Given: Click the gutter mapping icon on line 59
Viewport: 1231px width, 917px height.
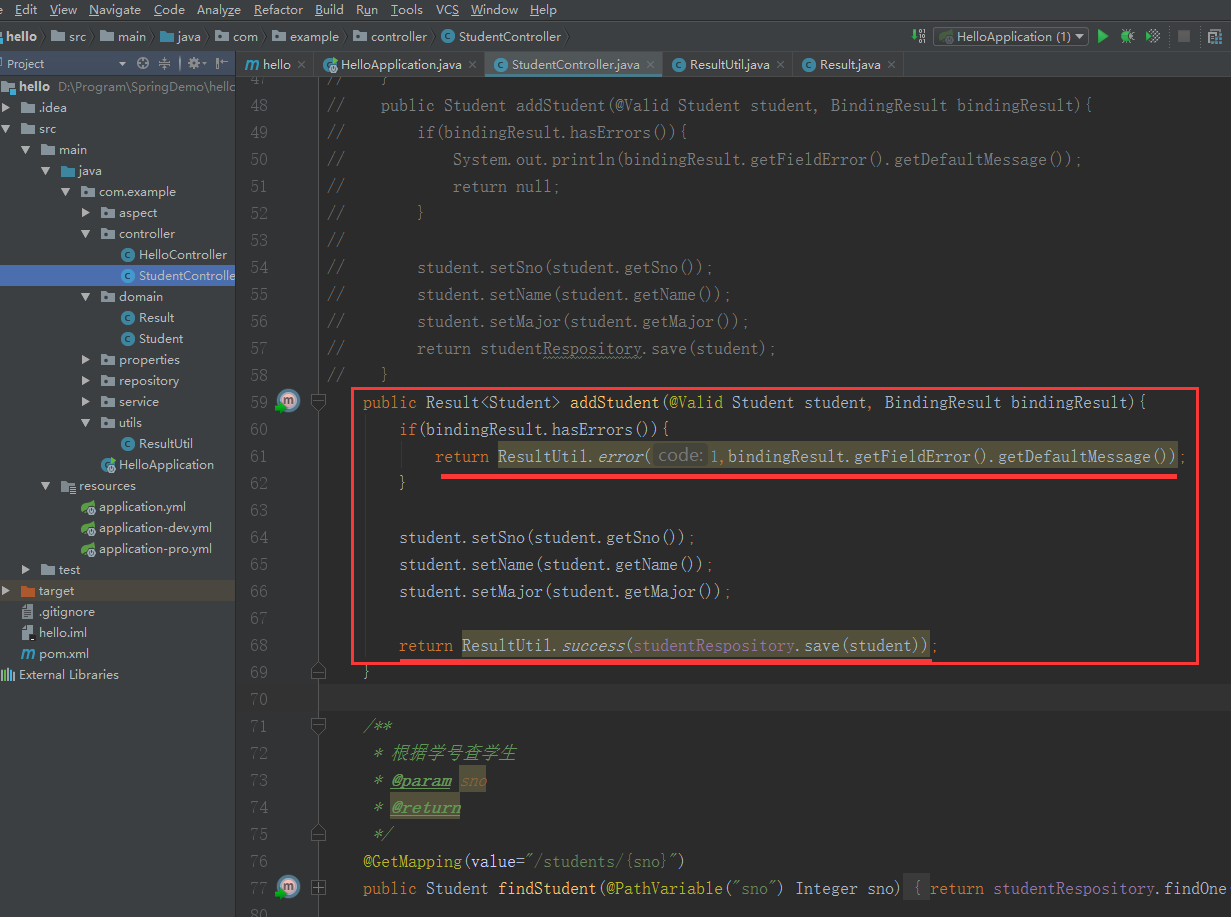Looking at the screenshot, I should [289, 401].
